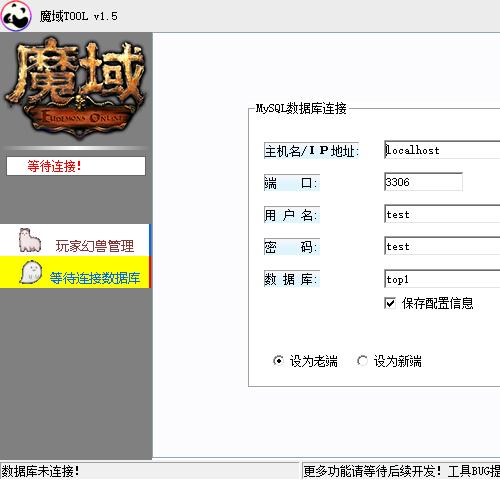Click the 用户名 username input field
This screenshot has width=500, height=480.
tap(442, 214)
